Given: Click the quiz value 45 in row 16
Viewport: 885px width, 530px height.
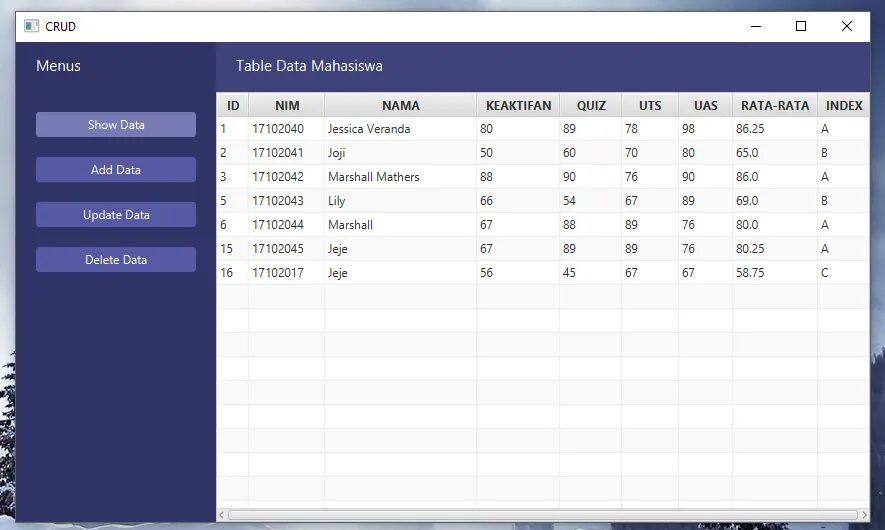Looking at the screenshot, I should coord(591,273).
